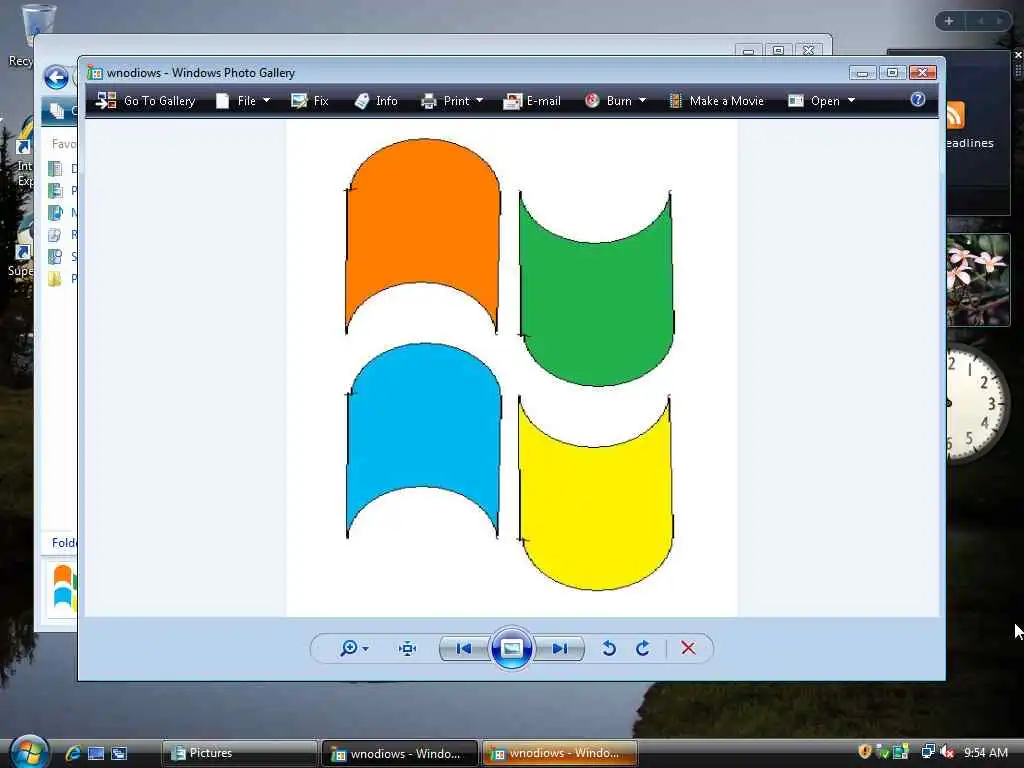Open the File menu
The height and width of the screenshot is (768, 1024).
(x=242, y=101)
